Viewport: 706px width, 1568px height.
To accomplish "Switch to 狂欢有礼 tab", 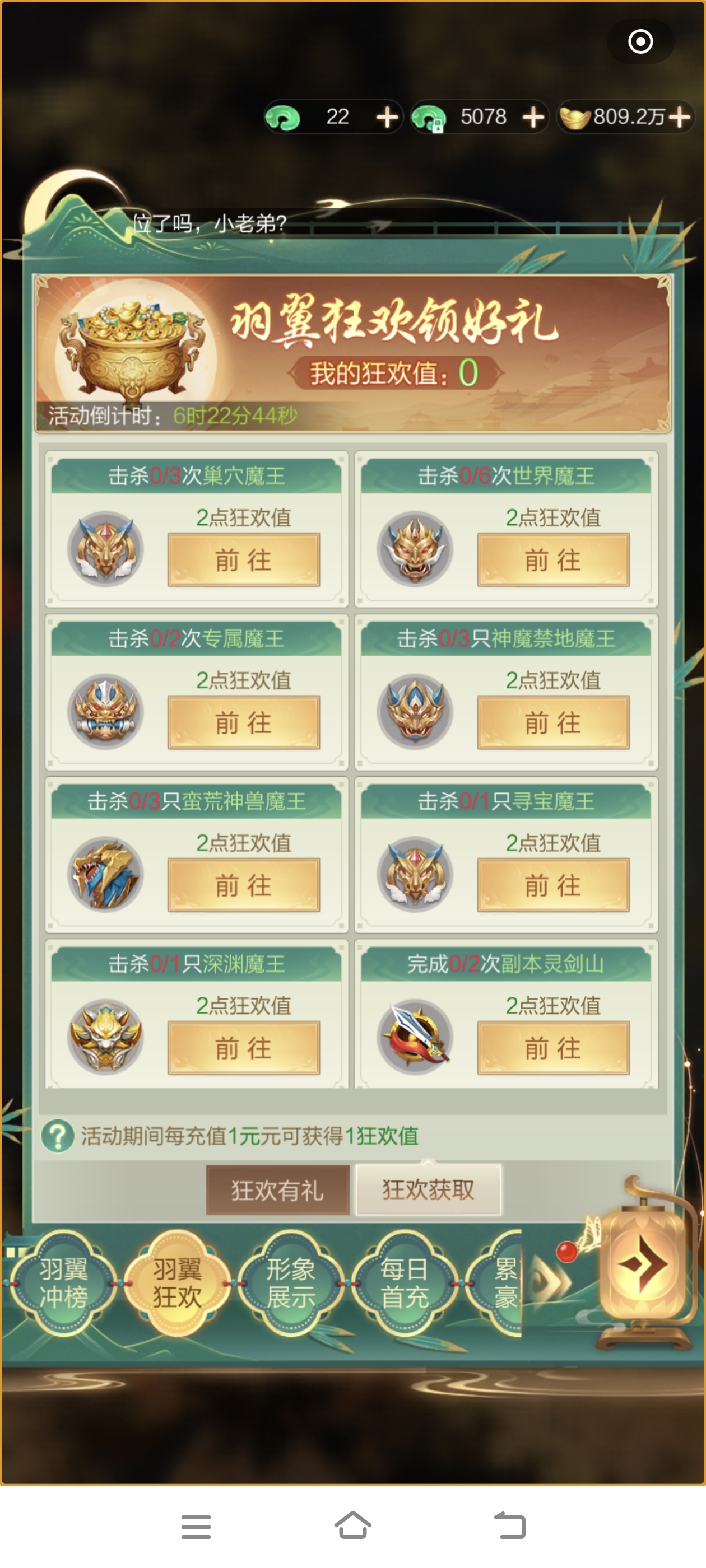I will click(x=277, y=1190).
